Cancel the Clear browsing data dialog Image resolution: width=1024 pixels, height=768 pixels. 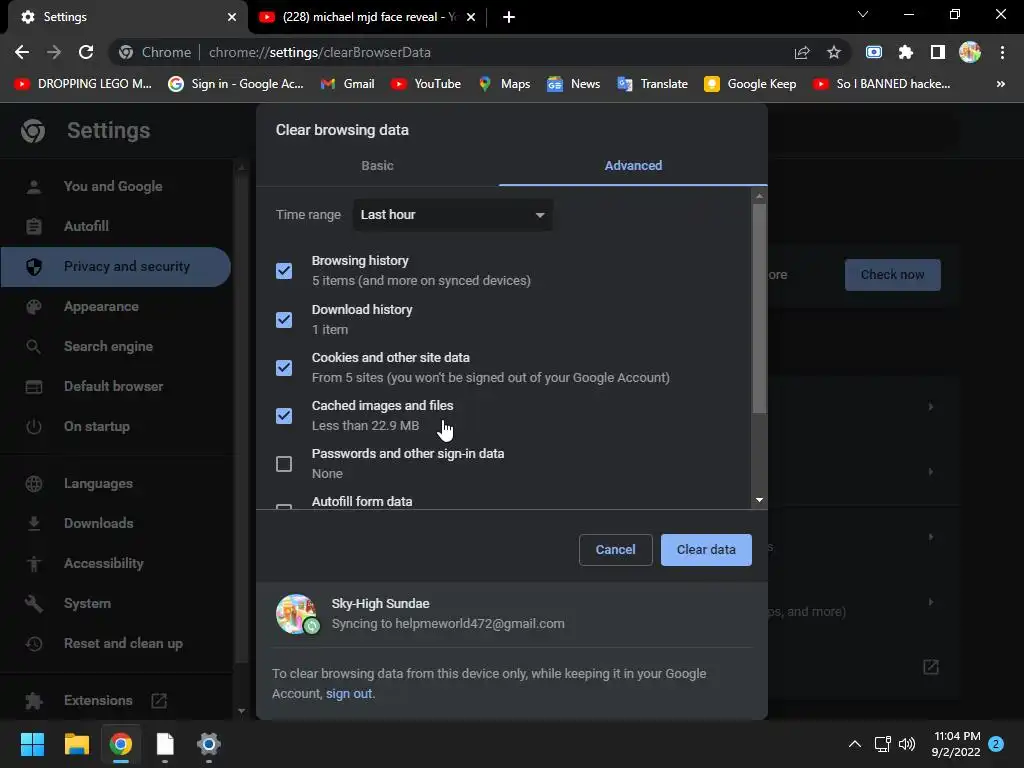click(x=615, y=550)
